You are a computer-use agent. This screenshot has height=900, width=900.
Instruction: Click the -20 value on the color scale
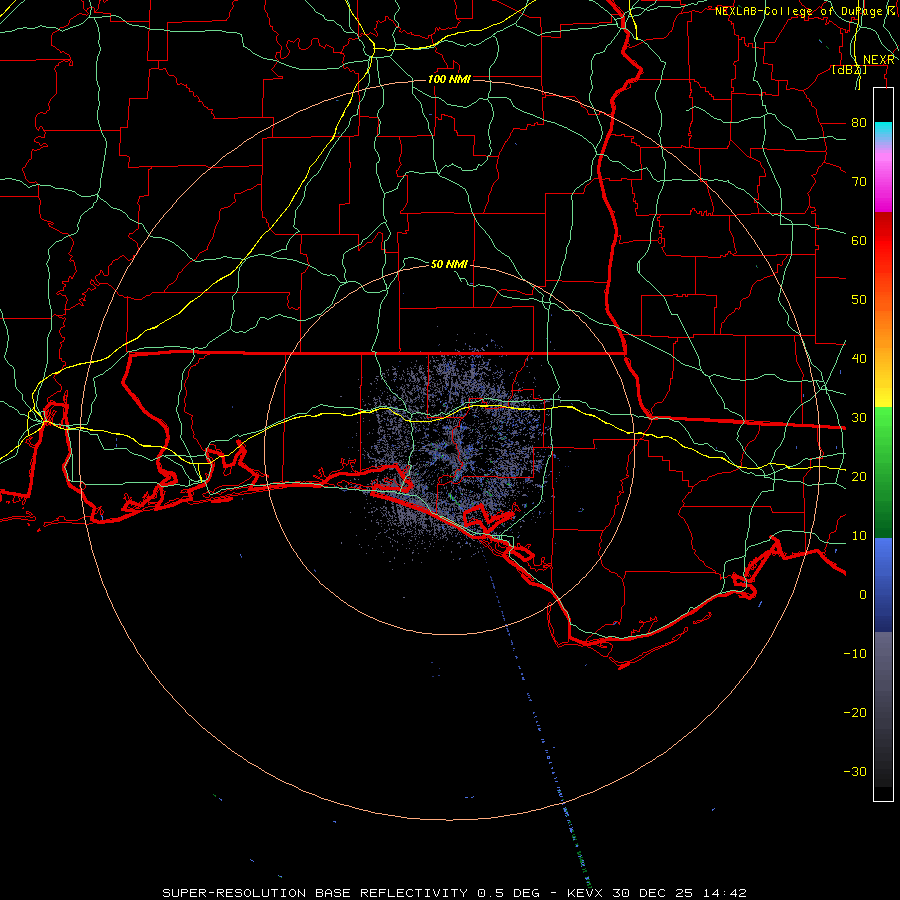tap(855, 712)
